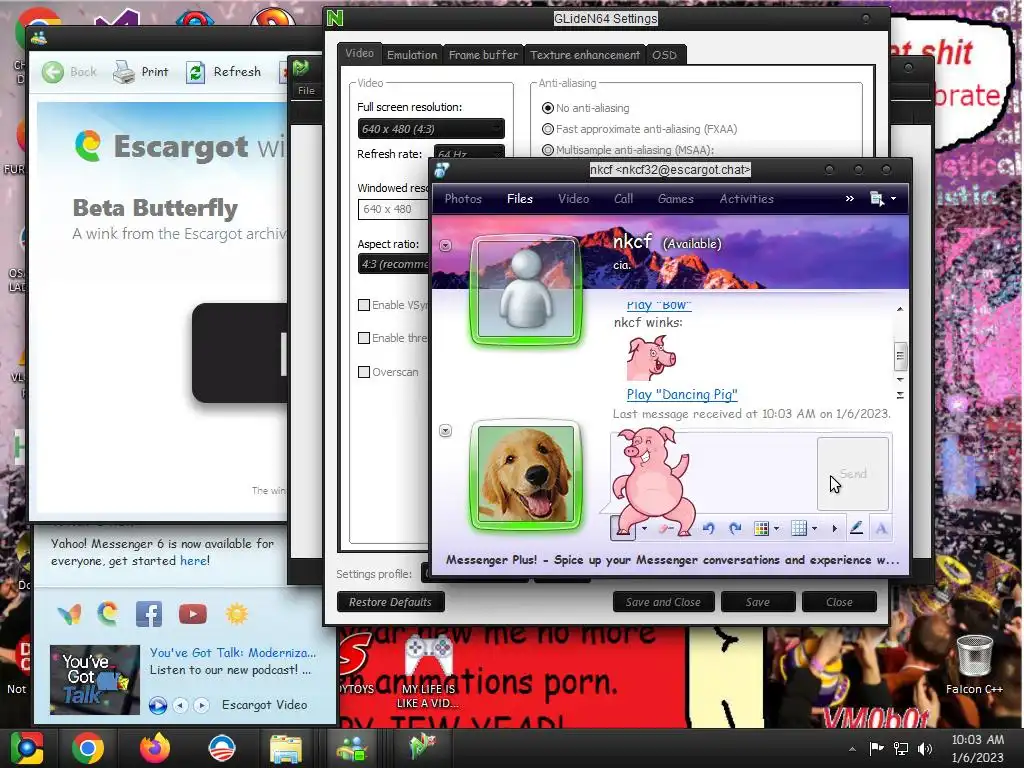Click Save and Close button

[663, 602]
